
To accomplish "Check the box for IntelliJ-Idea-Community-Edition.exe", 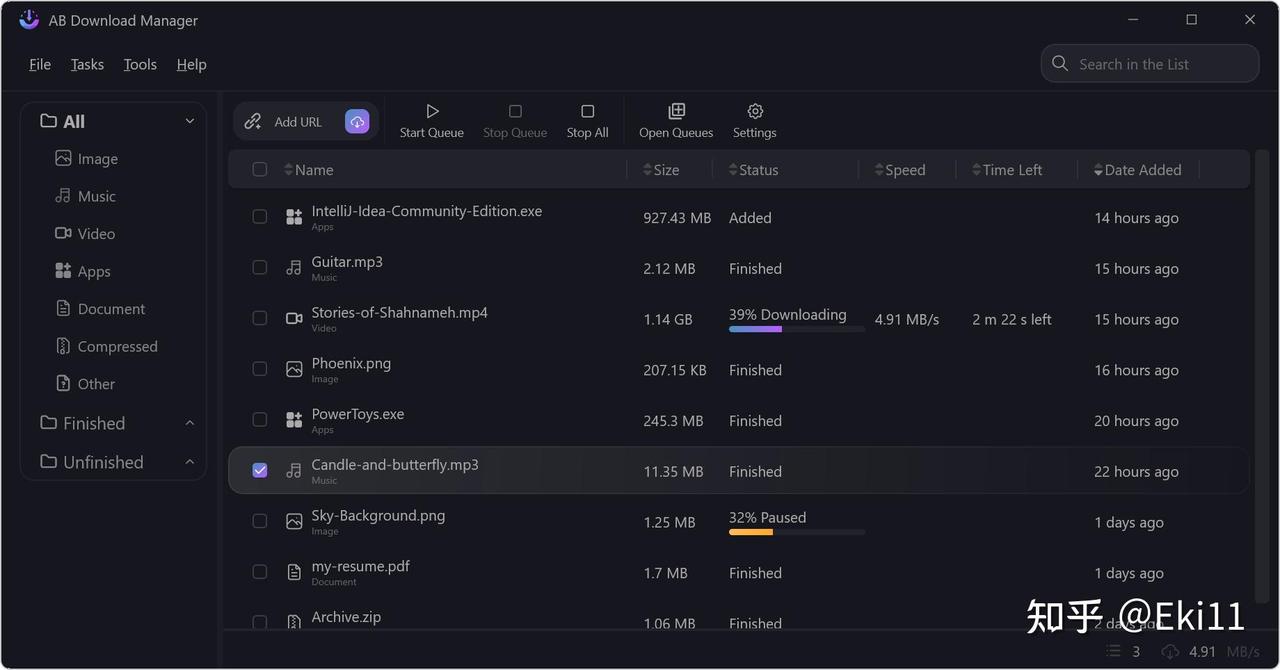I will coord(260,217).
